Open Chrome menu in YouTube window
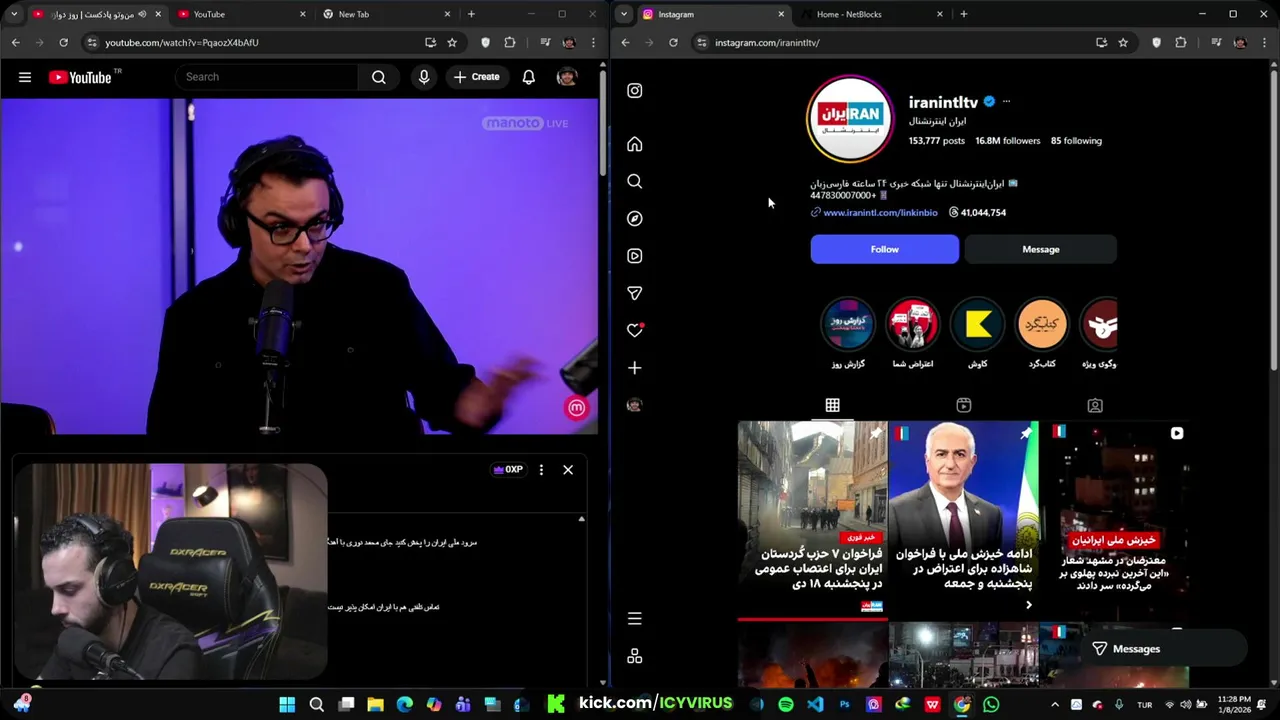This screenshot has height=720, width=1280. click(x=594, y=42)
